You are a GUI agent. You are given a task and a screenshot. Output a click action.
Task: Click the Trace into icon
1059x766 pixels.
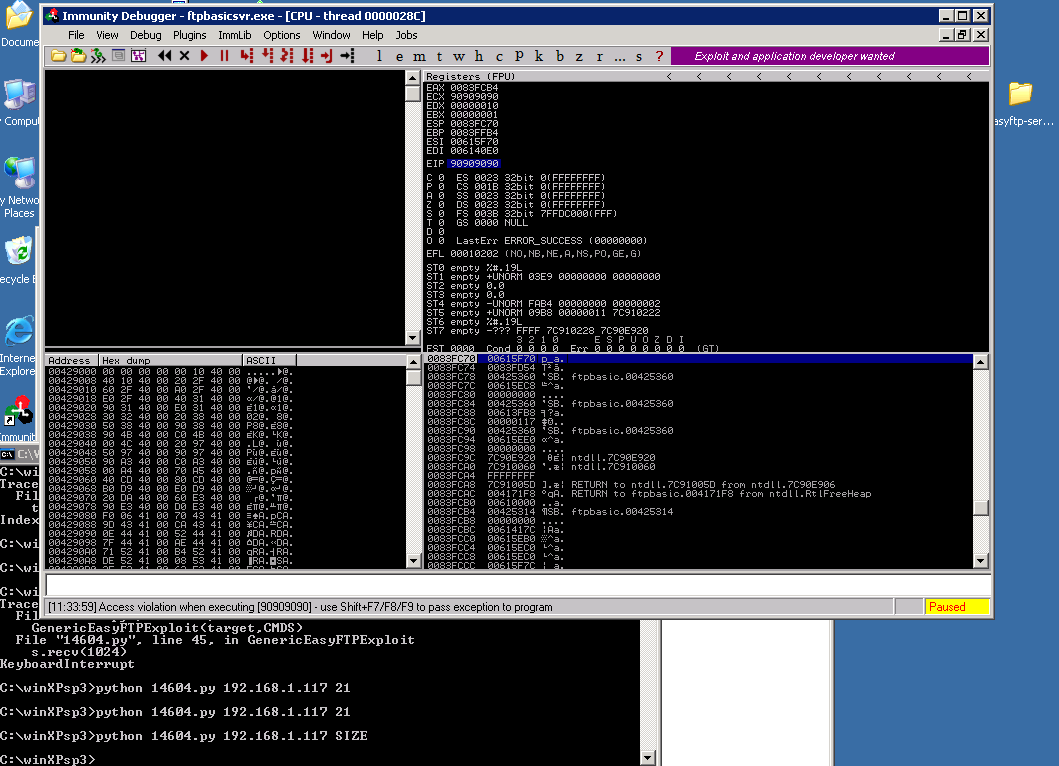click(x=287, y=56)
